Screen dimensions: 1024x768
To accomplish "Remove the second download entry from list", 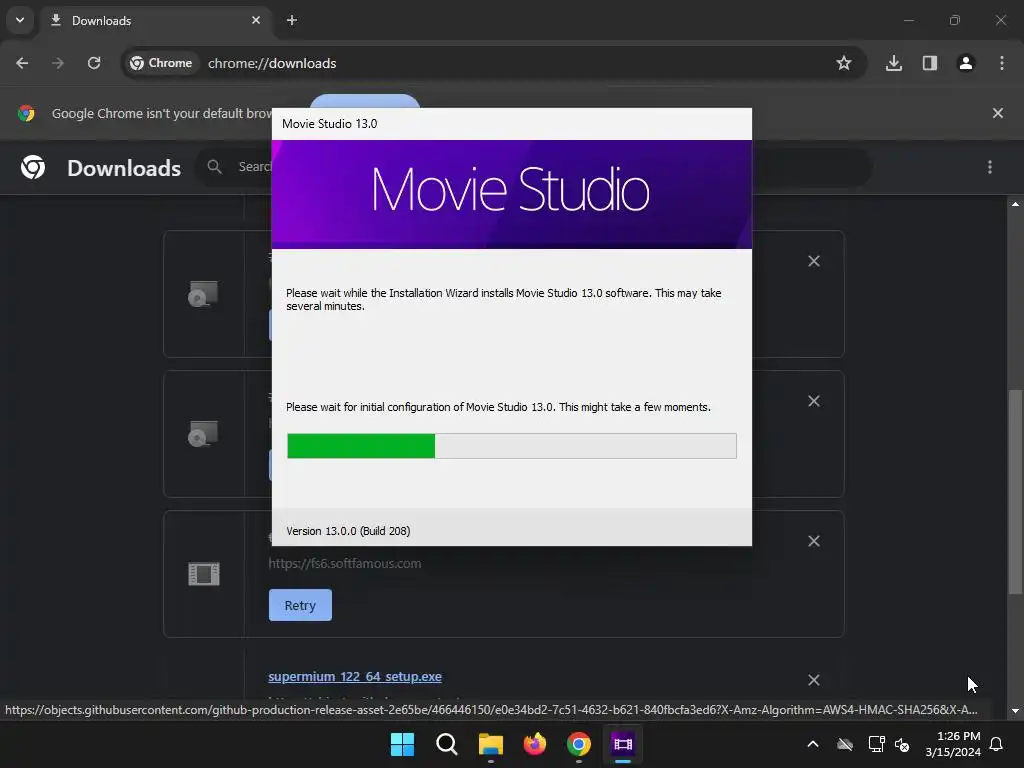I will (814, 401).
